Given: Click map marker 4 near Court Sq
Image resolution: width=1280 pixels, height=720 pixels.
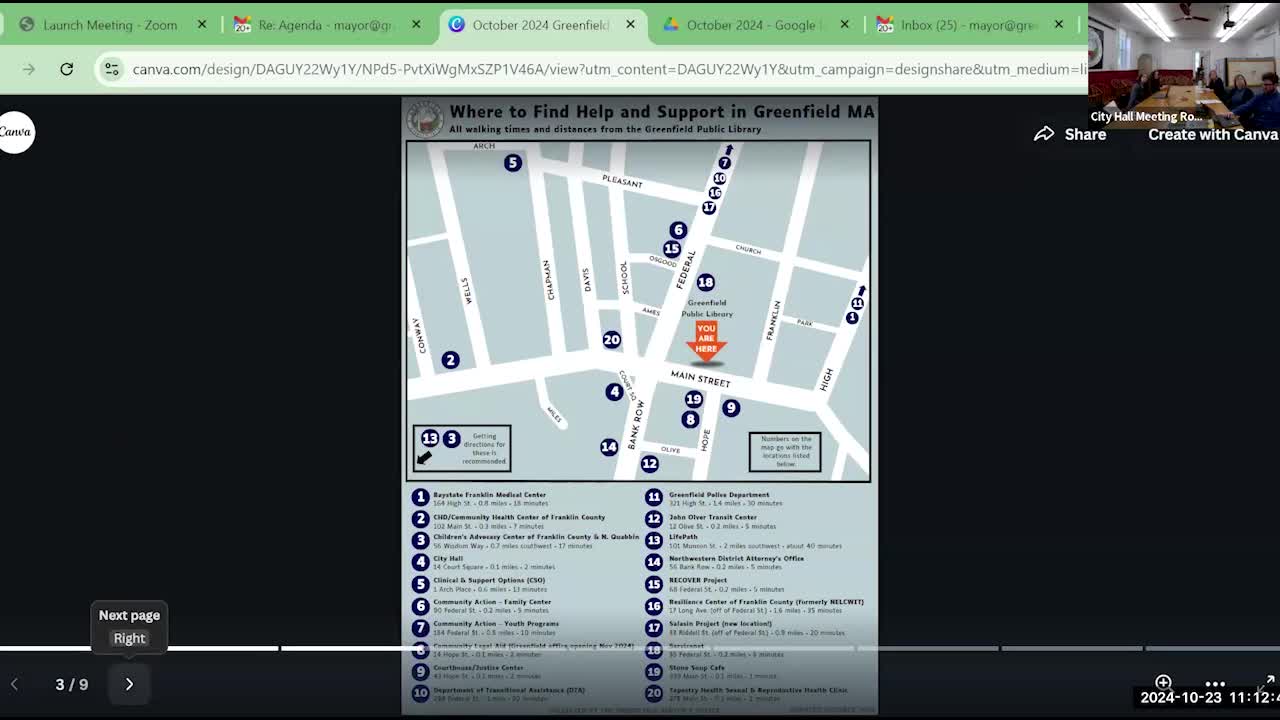Looking at the screenshot, I should 614,392.
